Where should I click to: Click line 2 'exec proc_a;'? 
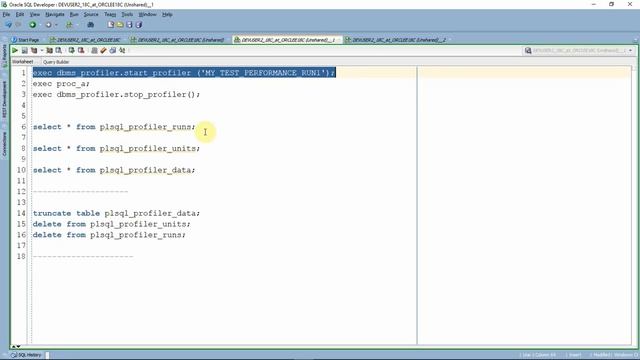(x=61, y=84)
